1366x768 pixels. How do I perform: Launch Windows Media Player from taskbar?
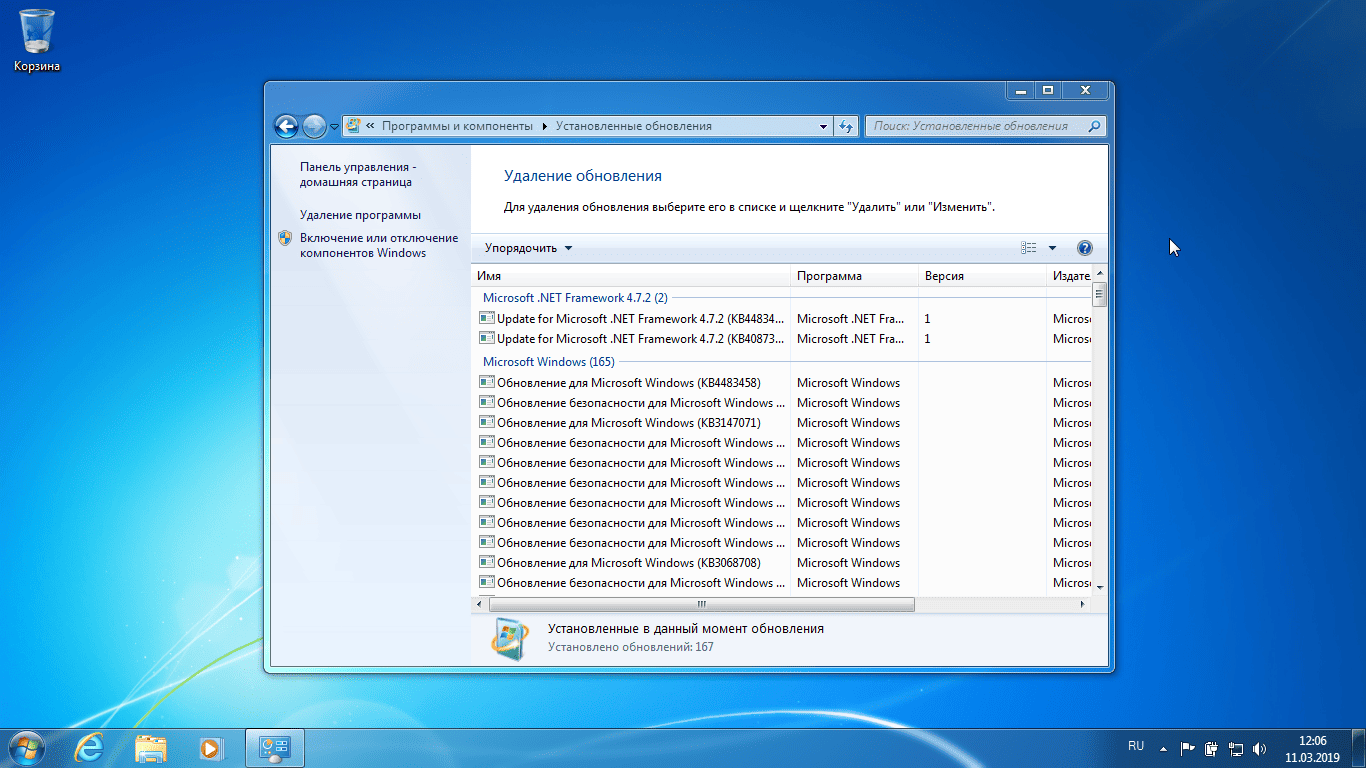[x=210, y=747]
